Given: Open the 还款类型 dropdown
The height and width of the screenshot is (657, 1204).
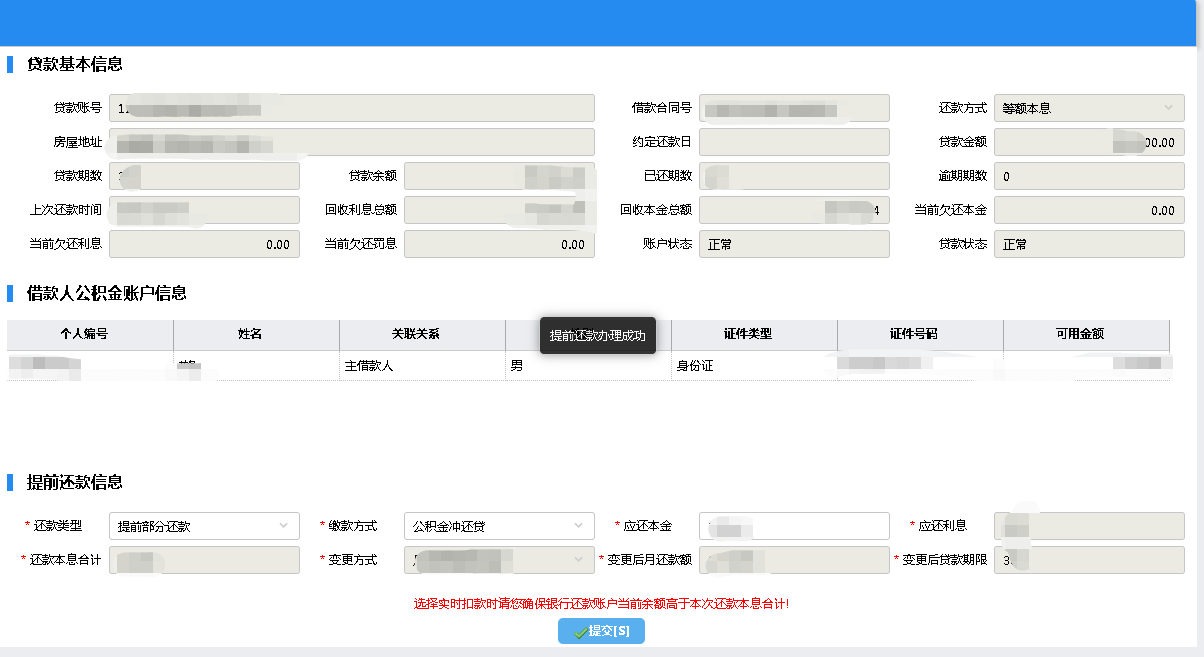Looking at the screenshot, I should tap(203, 526).
